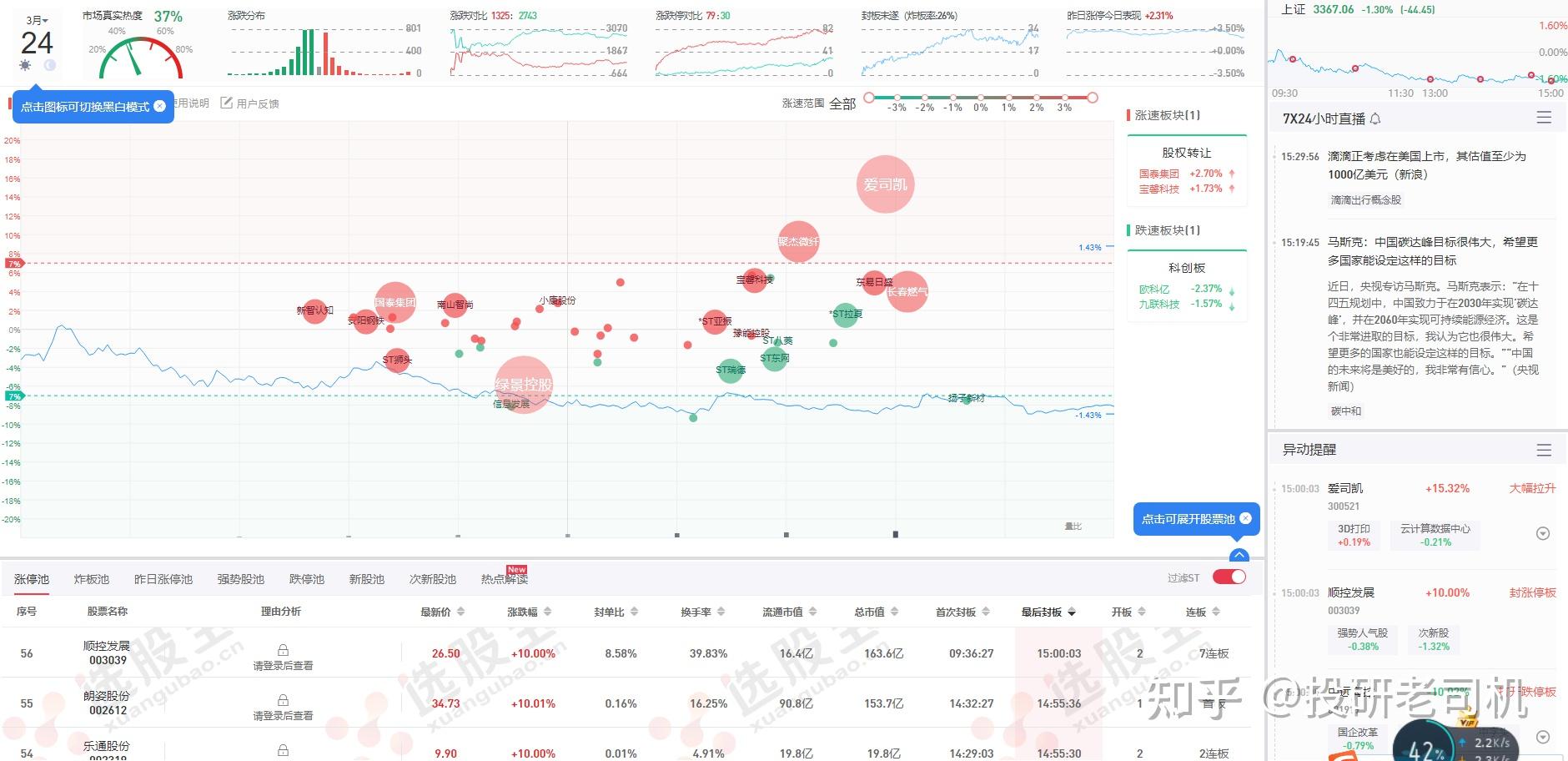Viewport: 1568px width, 761px height.
Task: Sort table by 最新价 column
Action: pyautogui.click(x=442, y=612)
